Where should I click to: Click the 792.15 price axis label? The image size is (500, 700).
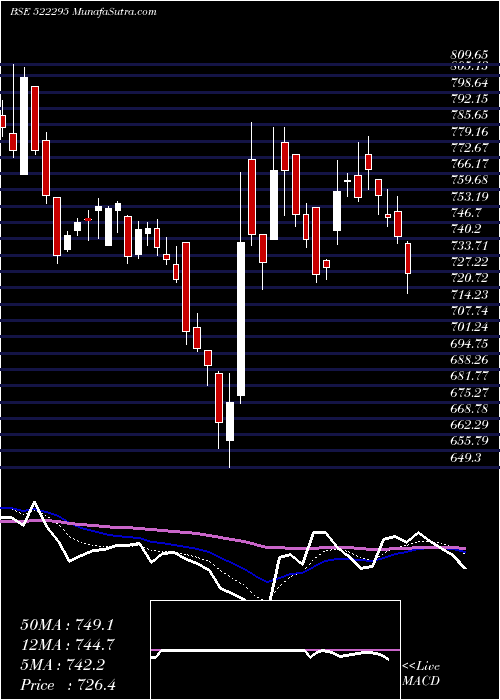click(469, 98)
